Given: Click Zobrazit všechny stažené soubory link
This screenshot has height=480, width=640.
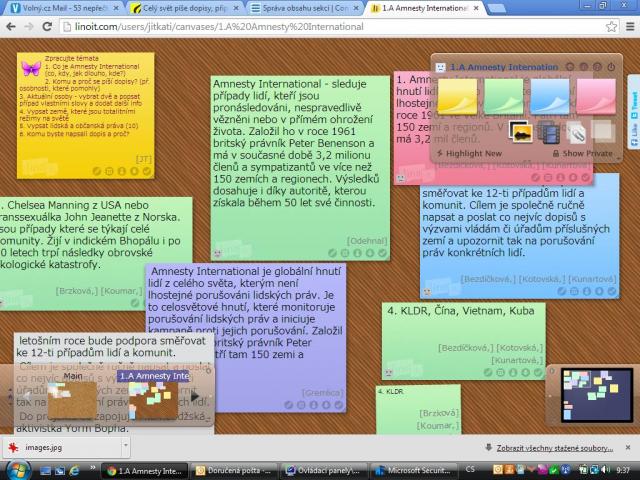Looking at the screenshot, I should click(555, 448).
